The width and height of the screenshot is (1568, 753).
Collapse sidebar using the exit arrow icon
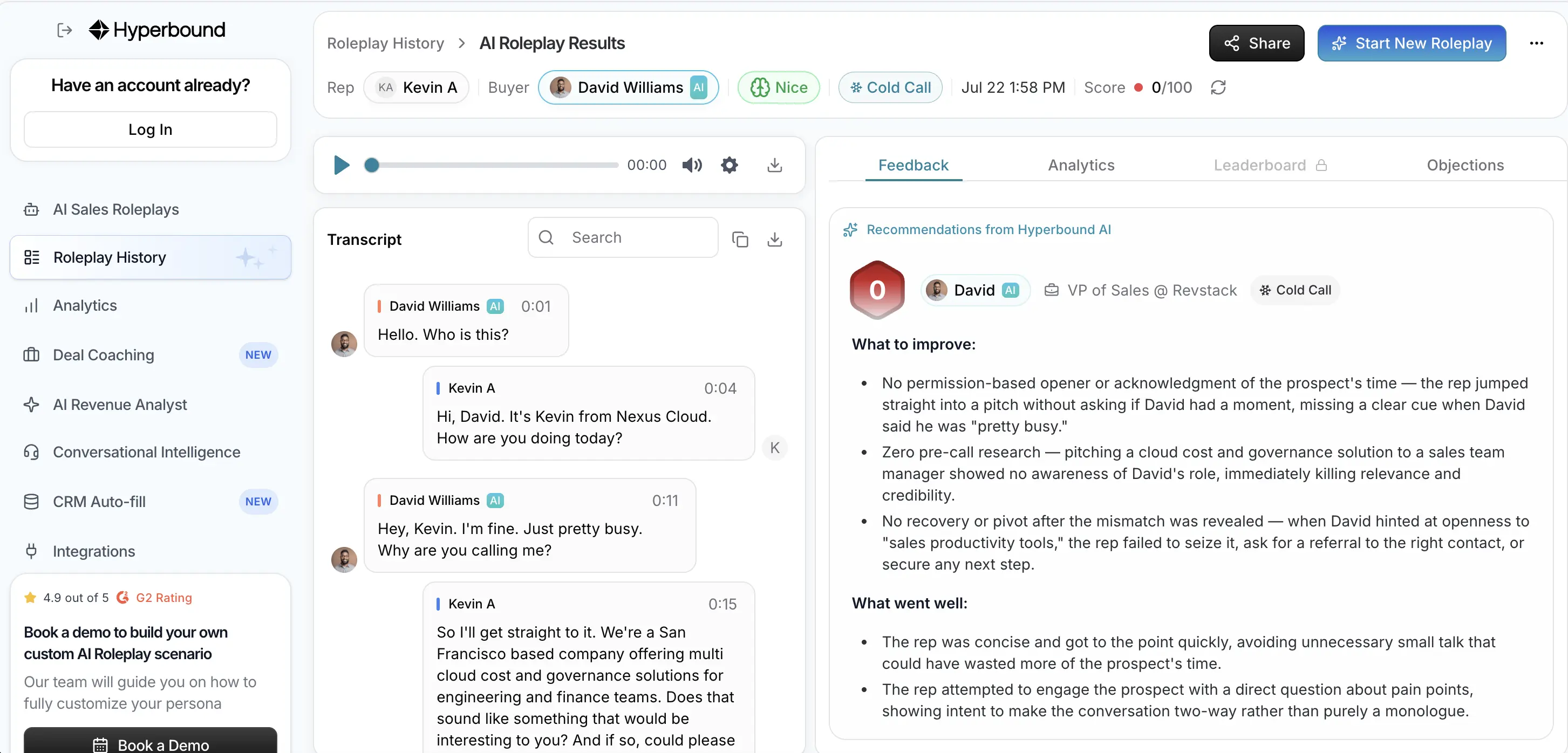coord(65,30)
